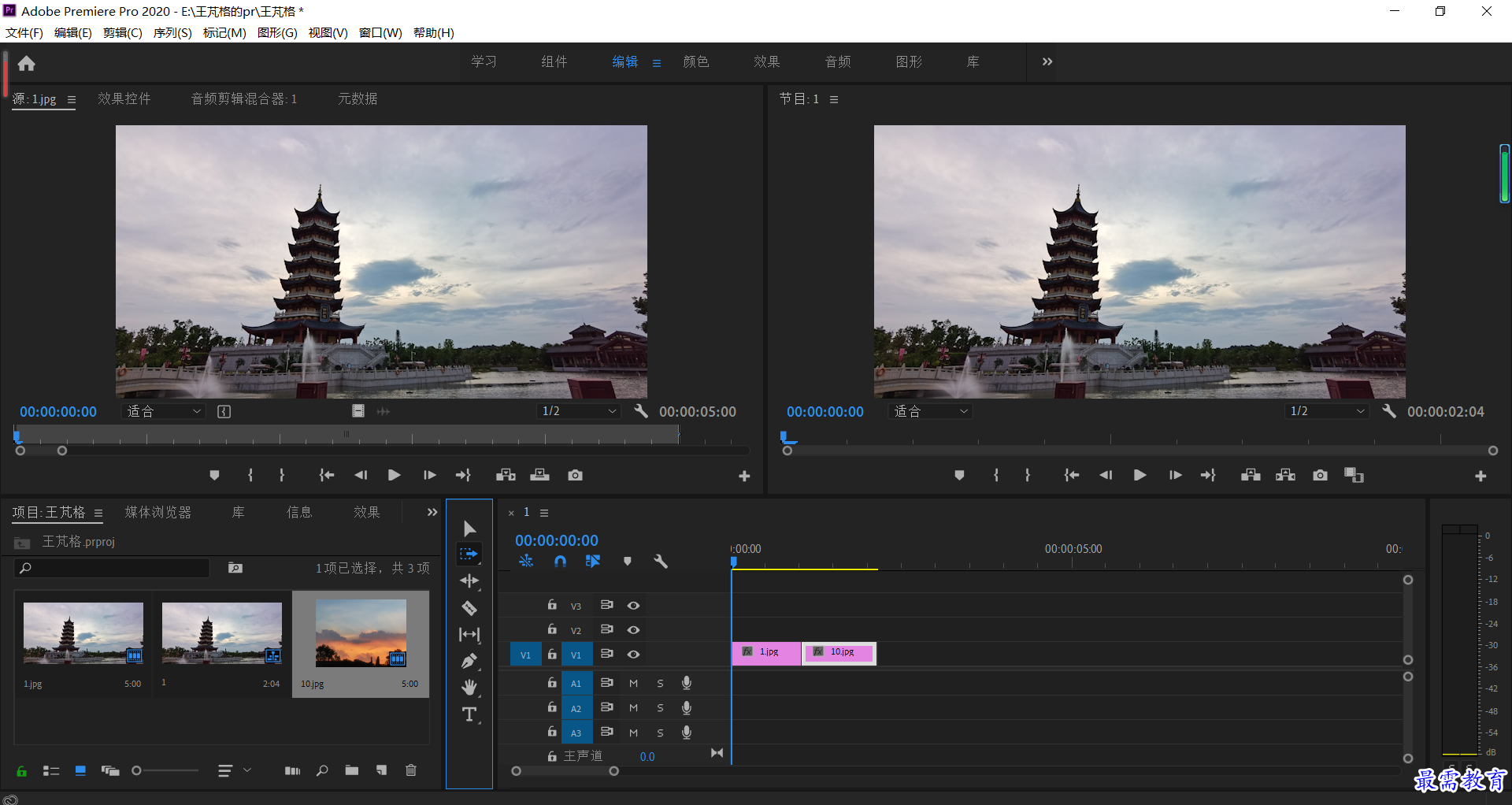Viewport: 1512px width, 805px height.
Task: Expand project panel tabs overflow
Action: 432,512
